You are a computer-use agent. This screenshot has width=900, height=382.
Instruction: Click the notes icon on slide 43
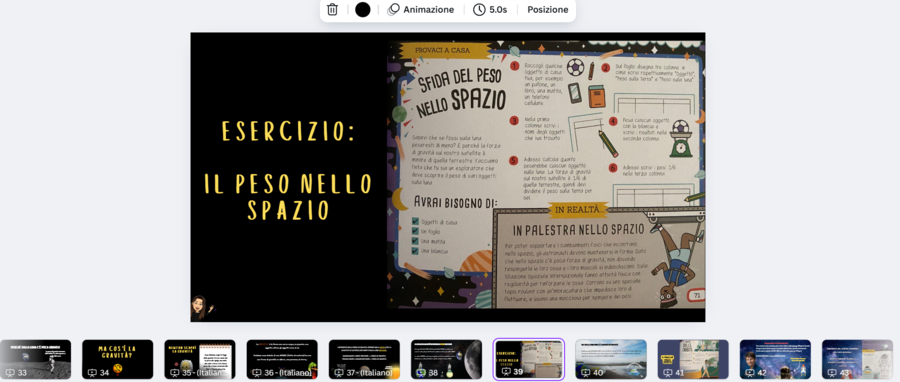[x=831, y=373]
